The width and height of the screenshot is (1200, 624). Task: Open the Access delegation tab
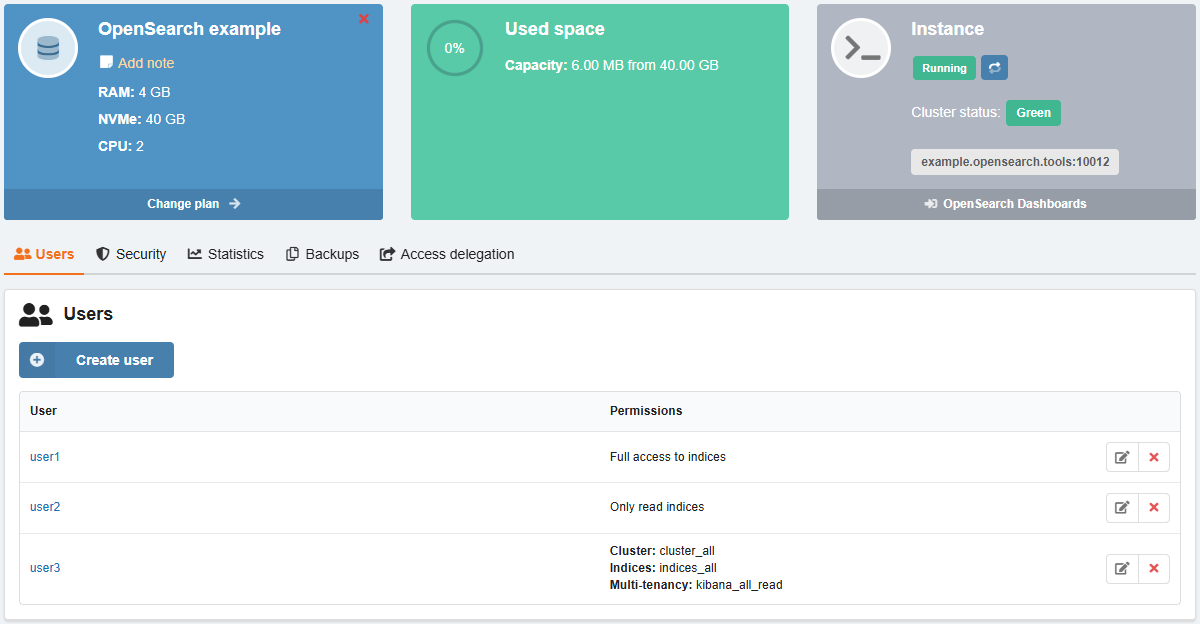click(447, 254)
